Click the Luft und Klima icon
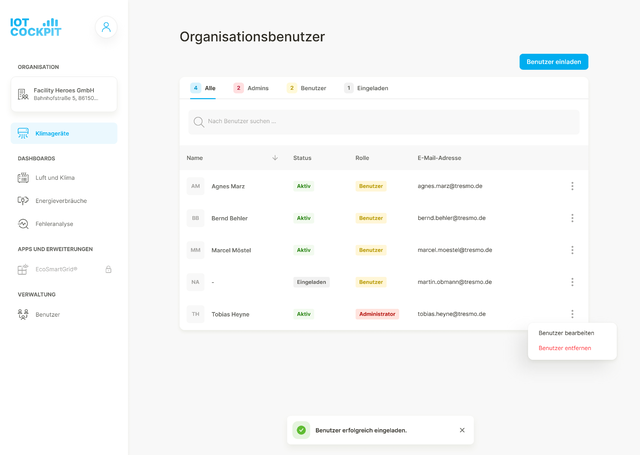This screenshot has width=640, height=455. pyautogui.click(x=23, y=178)
